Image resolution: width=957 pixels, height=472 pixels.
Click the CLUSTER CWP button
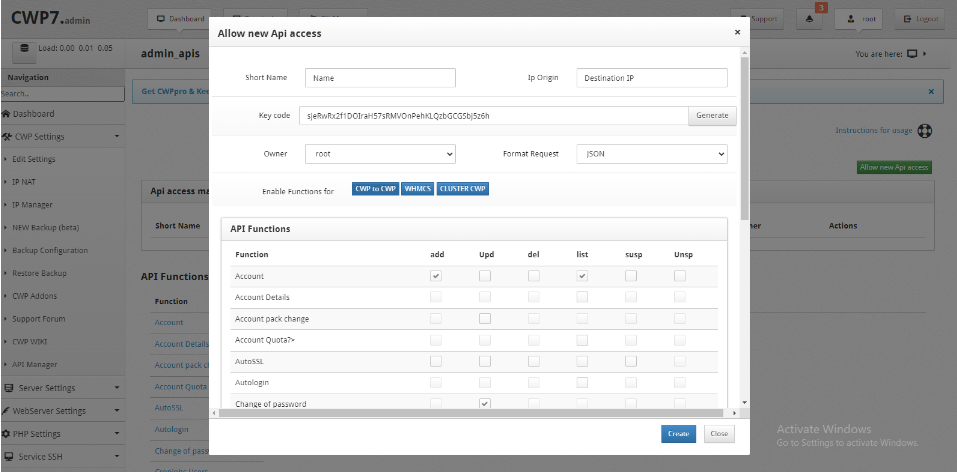(x=463, y=189)
